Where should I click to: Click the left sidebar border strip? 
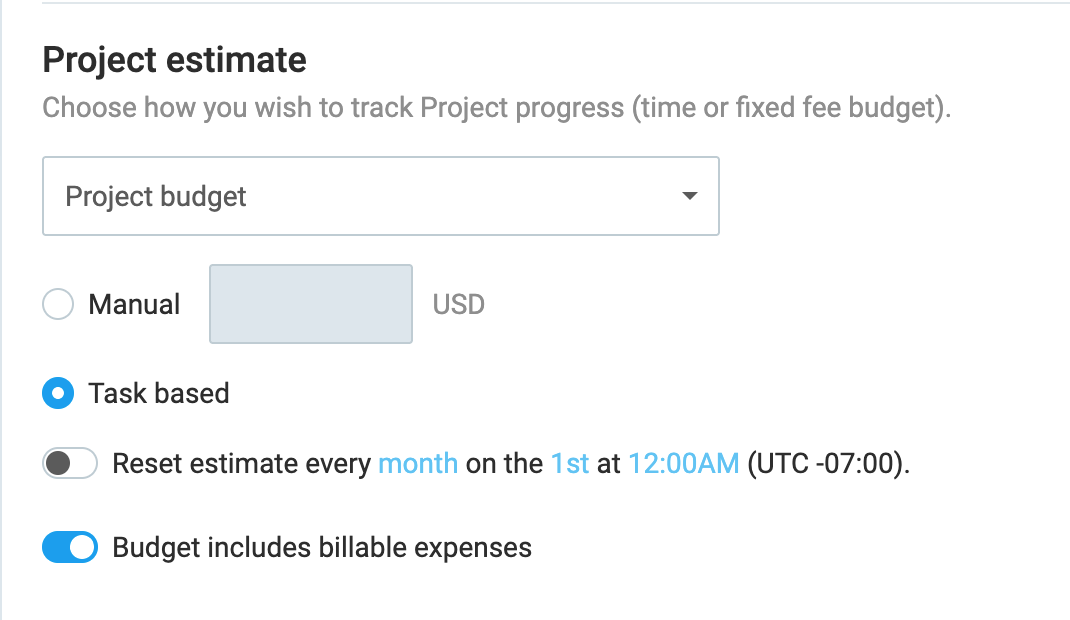point(2,310)
